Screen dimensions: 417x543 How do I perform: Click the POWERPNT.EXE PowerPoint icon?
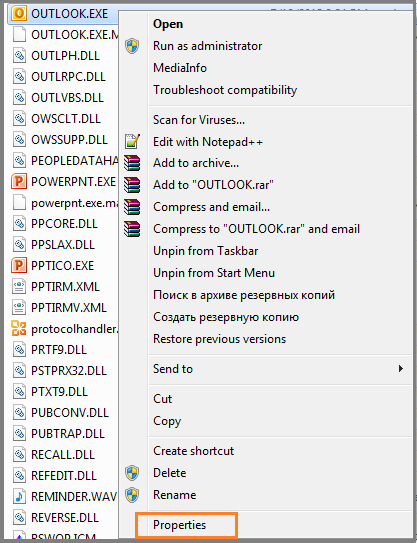click(x=19, y=181)
